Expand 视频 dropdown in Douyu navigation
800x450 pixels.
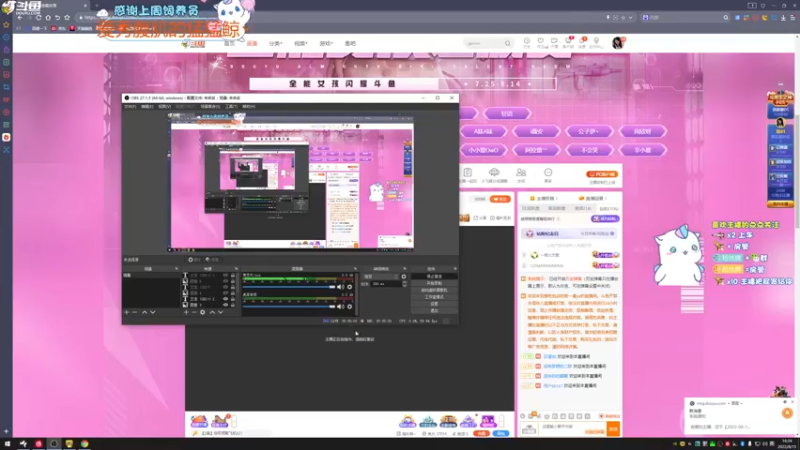click(x=301, y=43)
